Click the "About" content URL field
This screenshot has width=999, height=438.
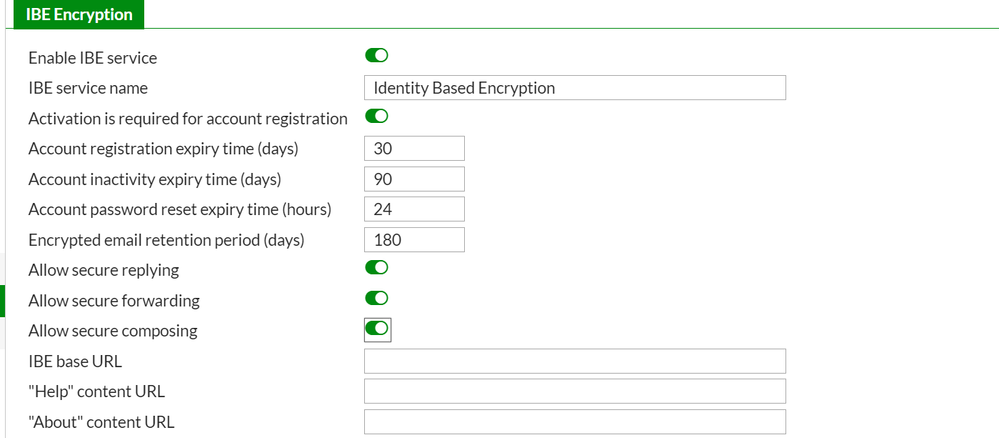(575, 422)
